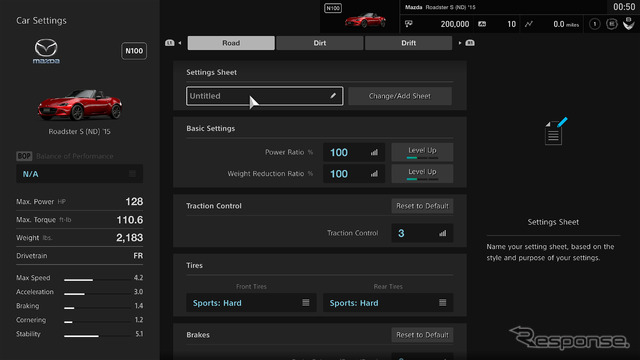
Task: Open the Rear Tires Sports: Hard dropdown
Action: pyautogui.click(x=388, y=303)
